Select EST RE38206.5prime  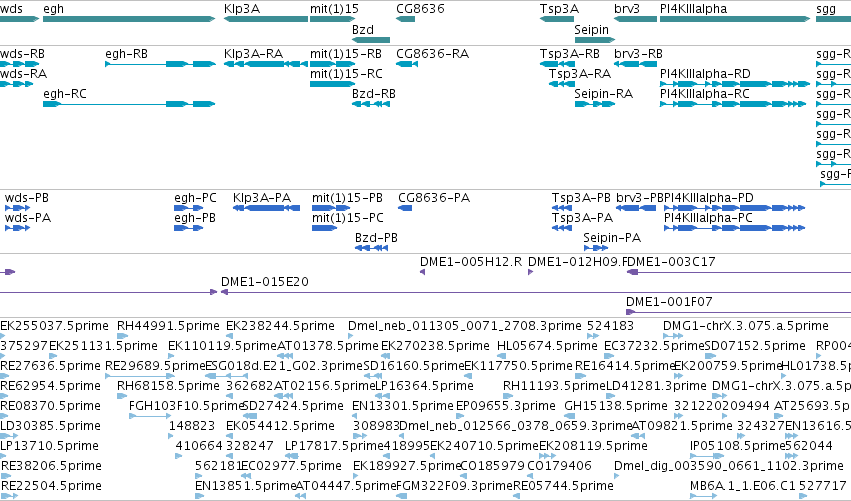click(x=52, y=466)
